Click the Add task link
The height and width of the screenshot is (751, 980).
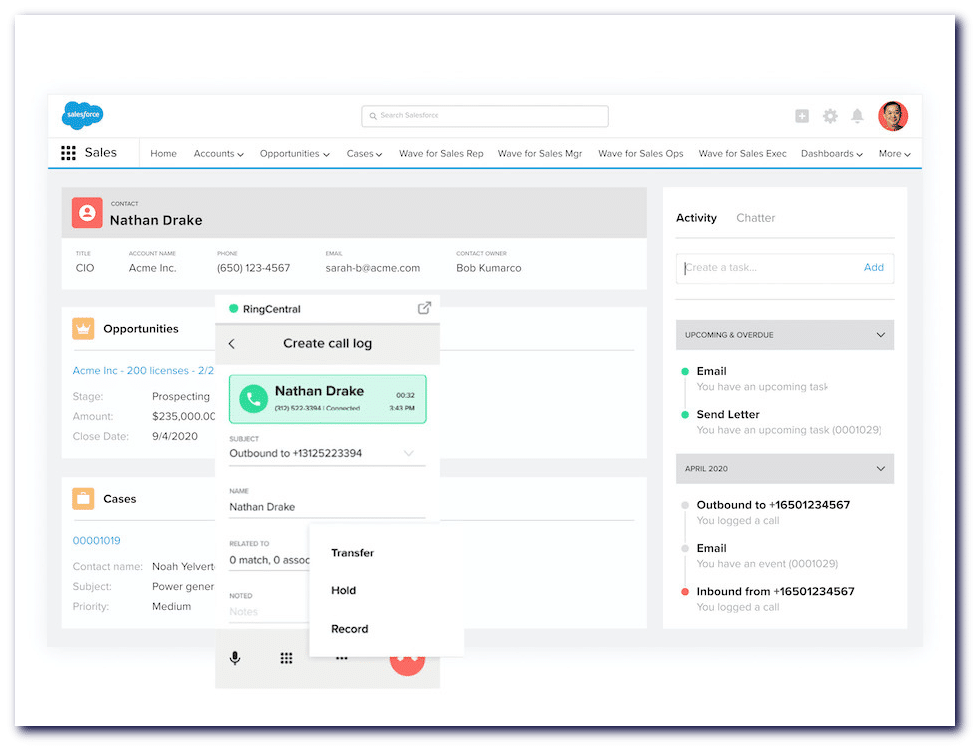pos(873,268)
